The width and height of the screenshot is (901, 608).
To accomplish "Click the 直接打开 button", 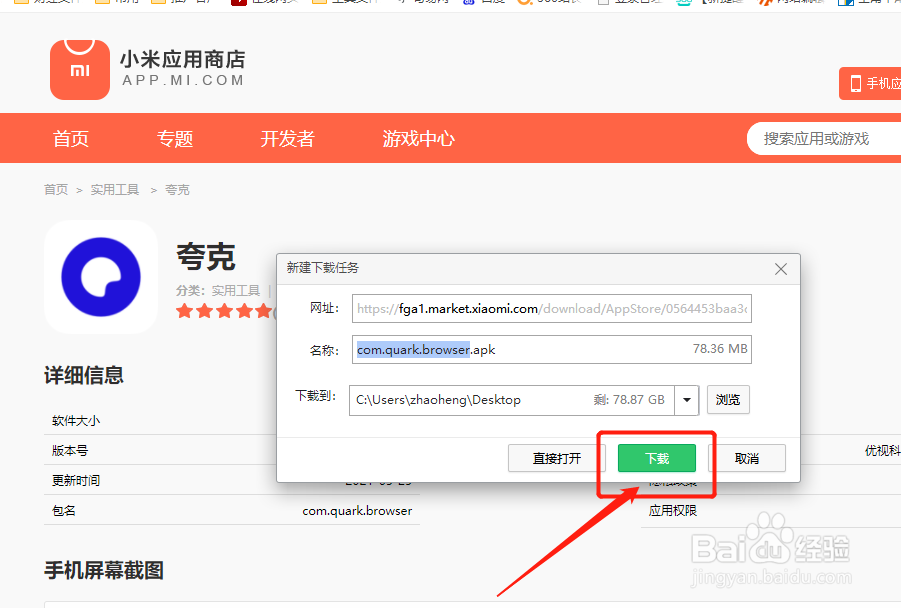I will click(x=556, y=458).
